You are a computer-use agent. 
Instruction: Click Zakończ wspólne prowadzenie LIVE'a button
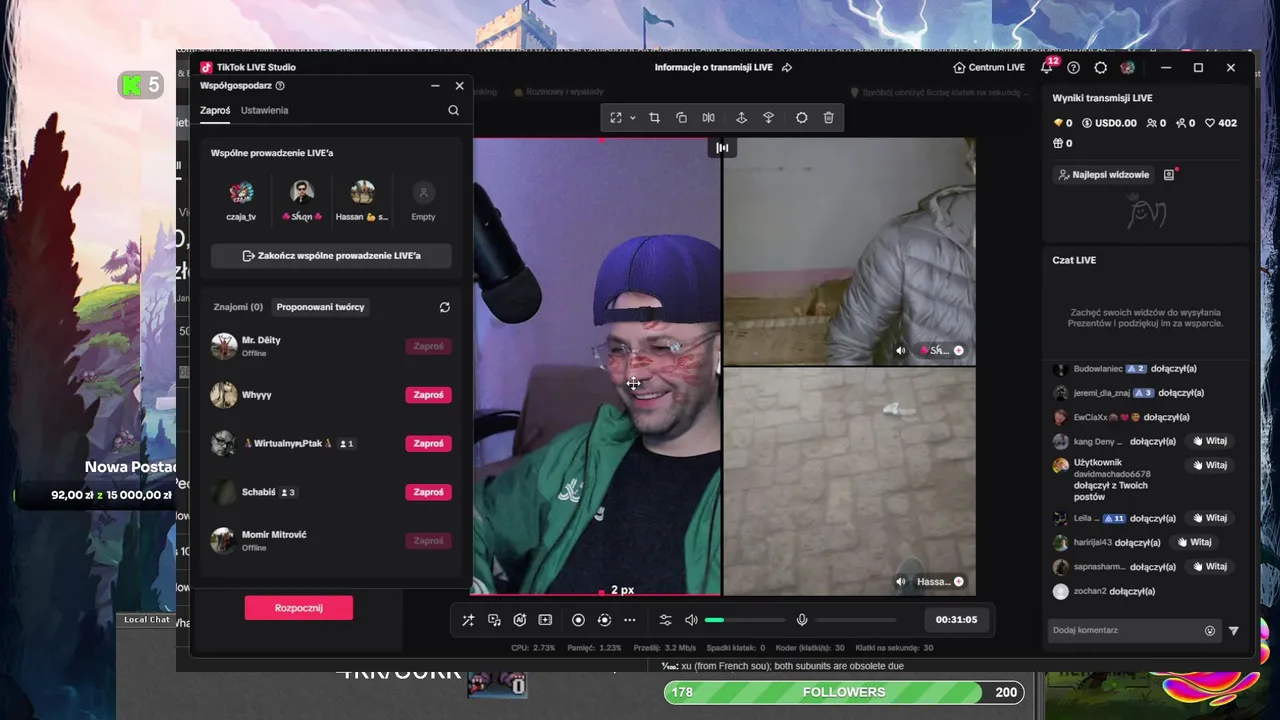pos(331,256)
